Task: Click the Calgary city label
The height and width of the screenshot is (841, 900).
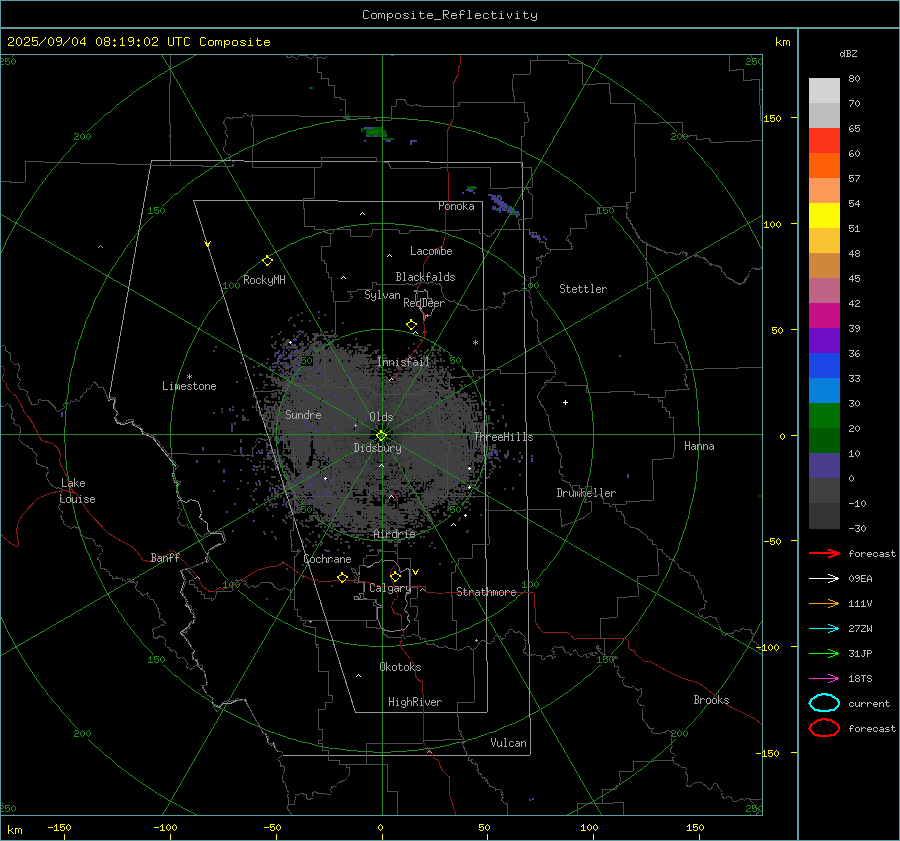Action: point(390,588)
